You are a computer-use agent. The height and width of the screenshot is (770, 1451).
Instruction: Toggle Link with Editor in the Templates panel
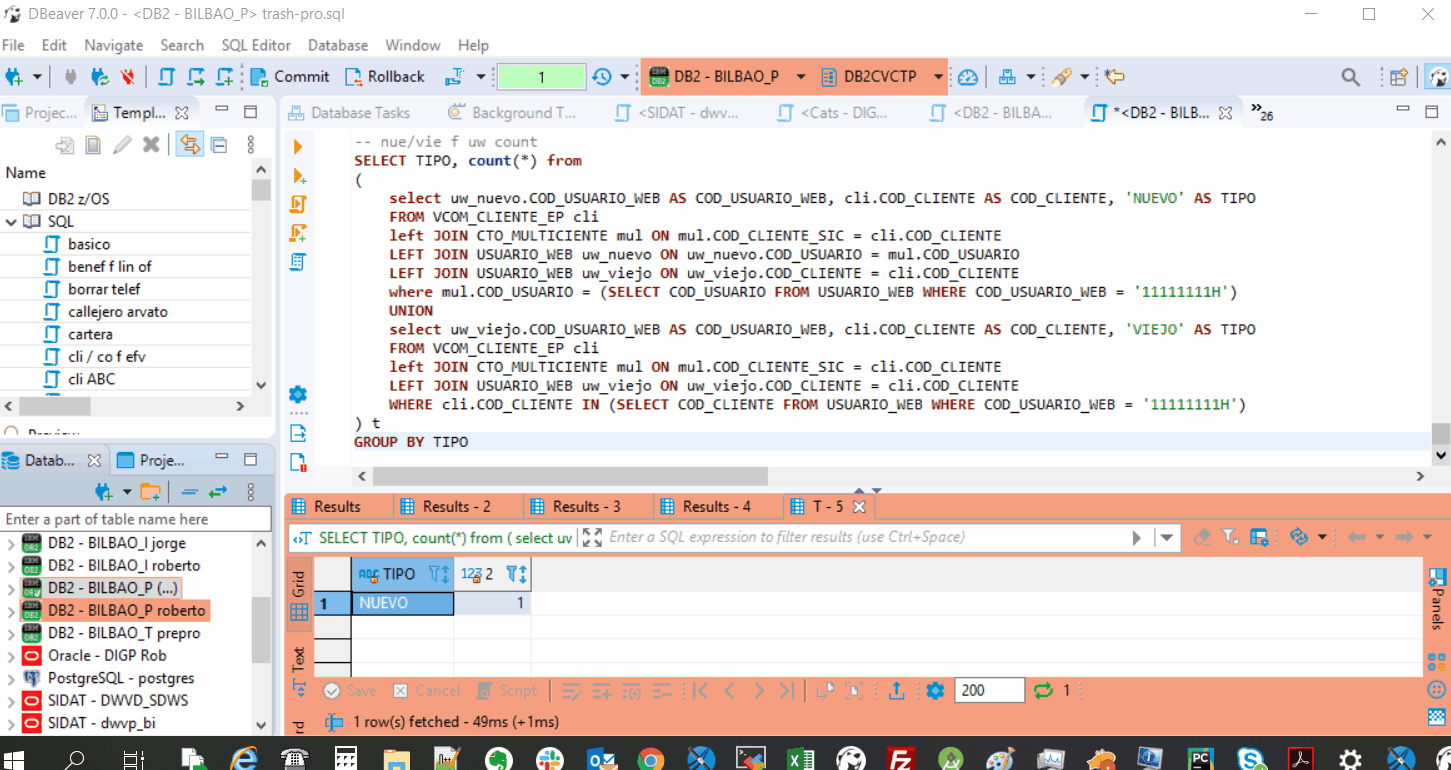point(189,145)
